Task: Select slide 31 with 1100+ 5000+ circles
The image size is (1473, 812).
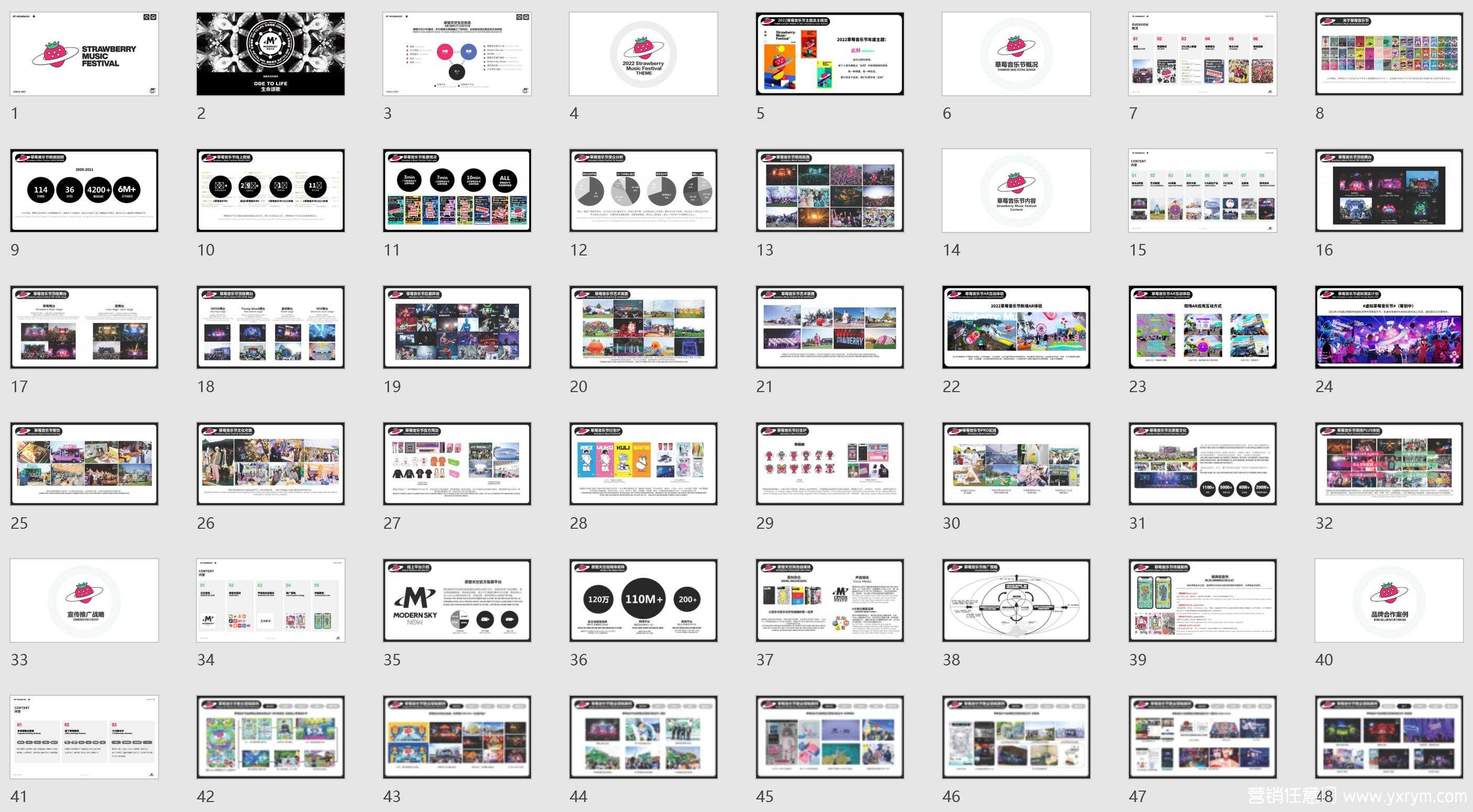Action: [x=1202, y=464]
